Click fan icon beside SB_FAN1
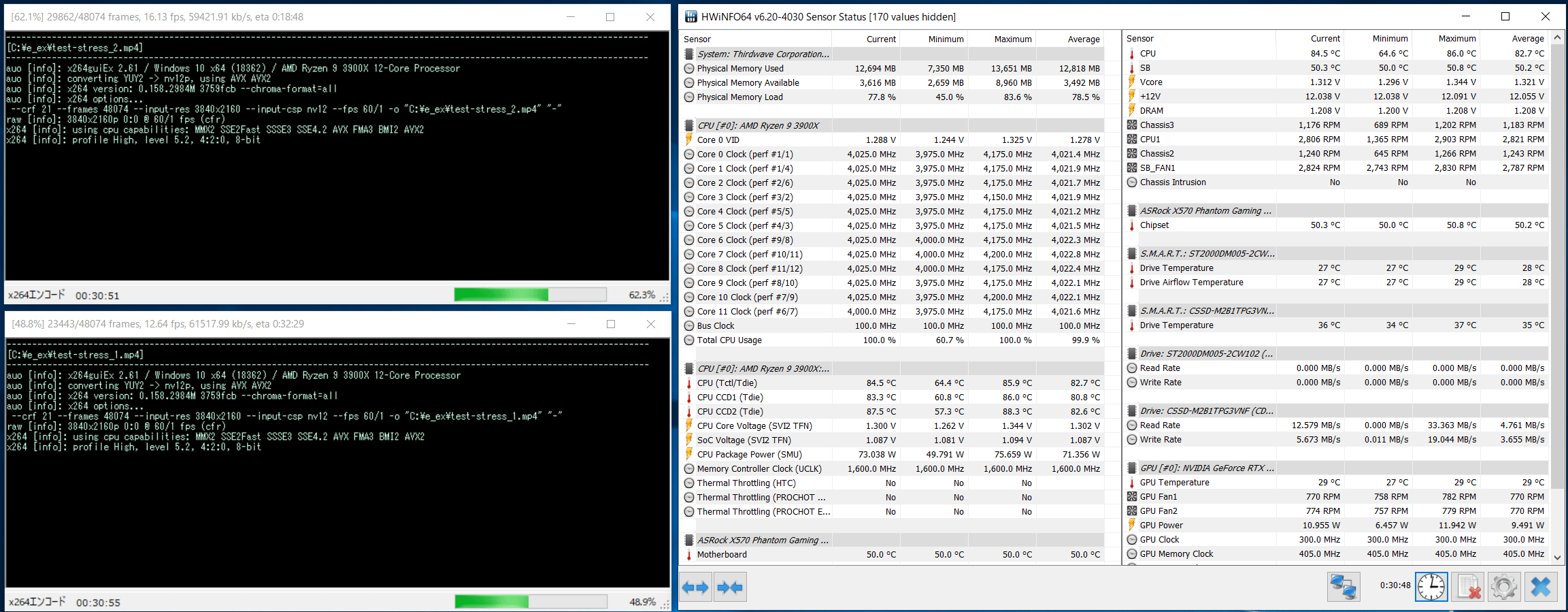1568x612 pixels. pos(1132,167)
